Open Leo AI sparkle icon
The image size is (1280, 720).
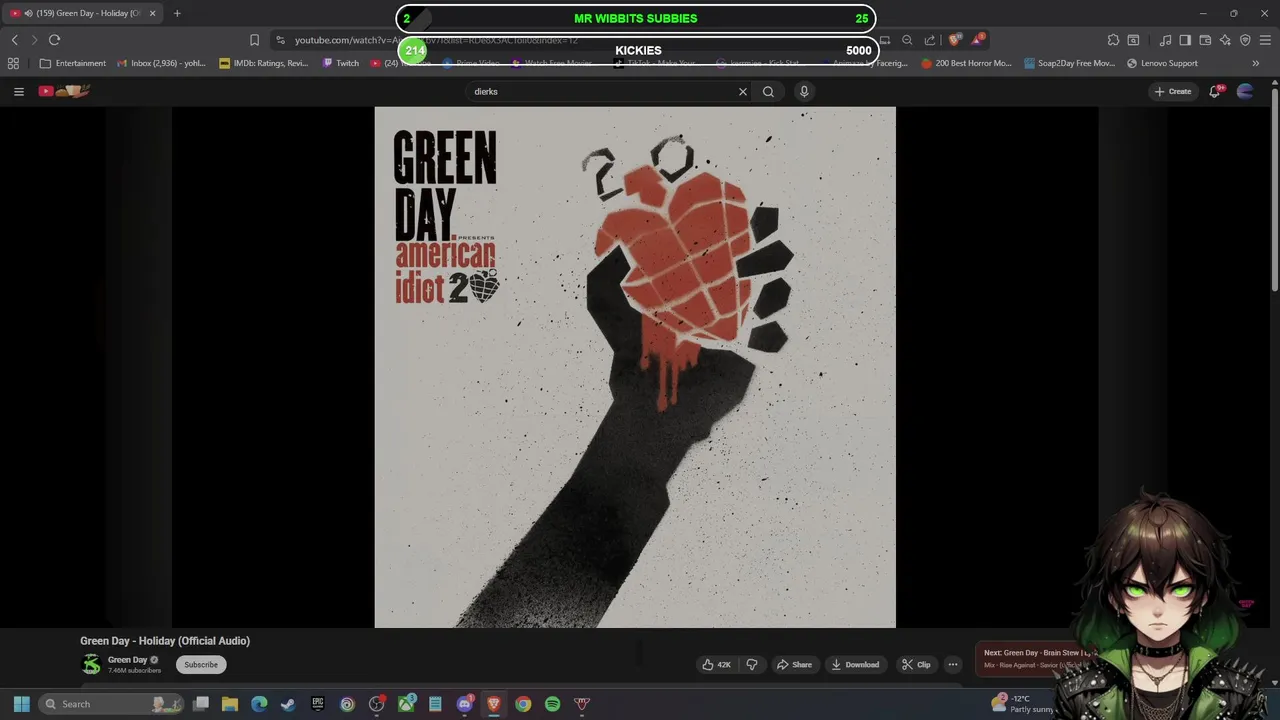1225,40
